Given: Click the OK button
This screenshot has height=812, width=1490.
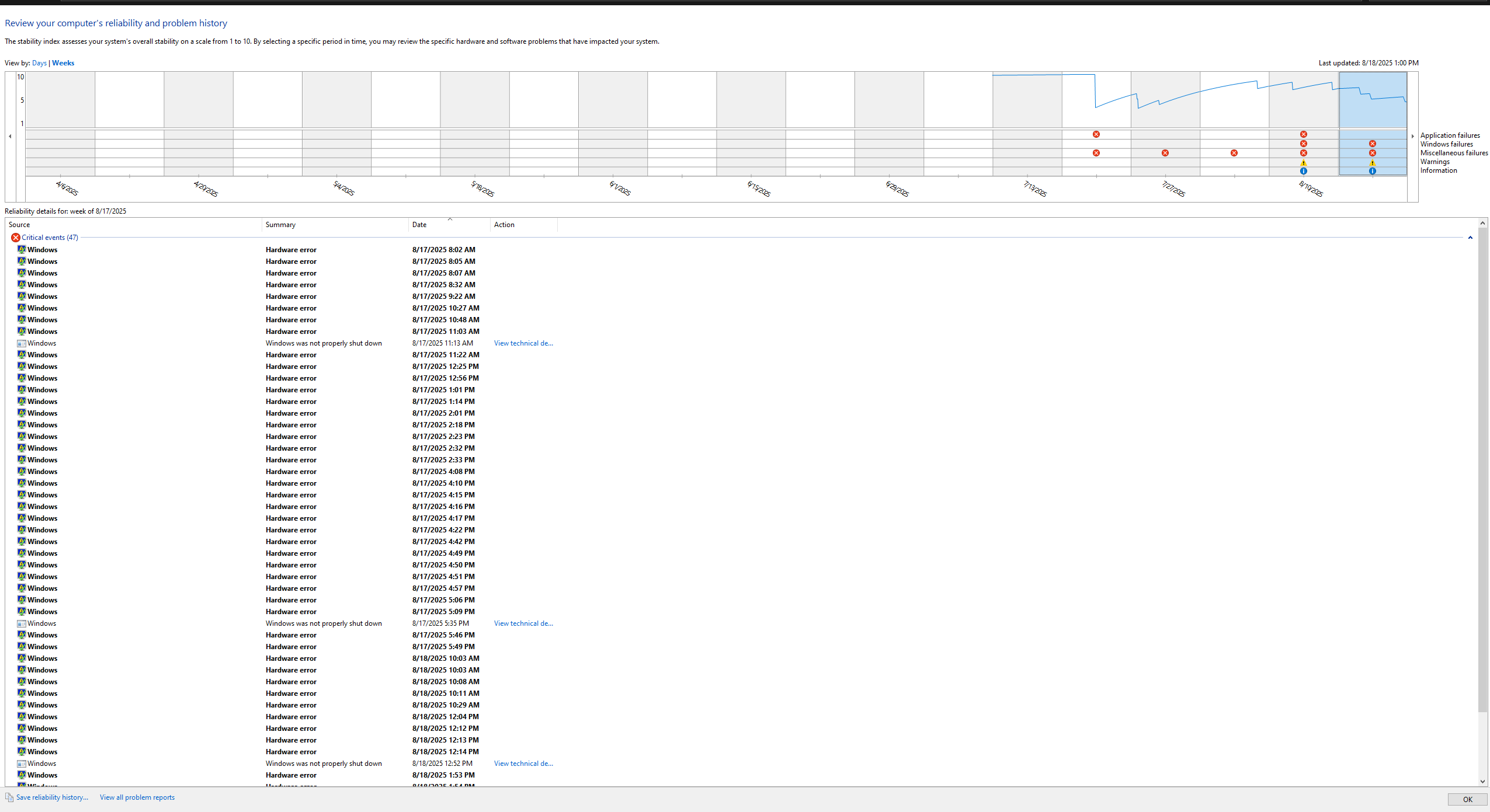Looking at the screenshot, I should 1467,800.
